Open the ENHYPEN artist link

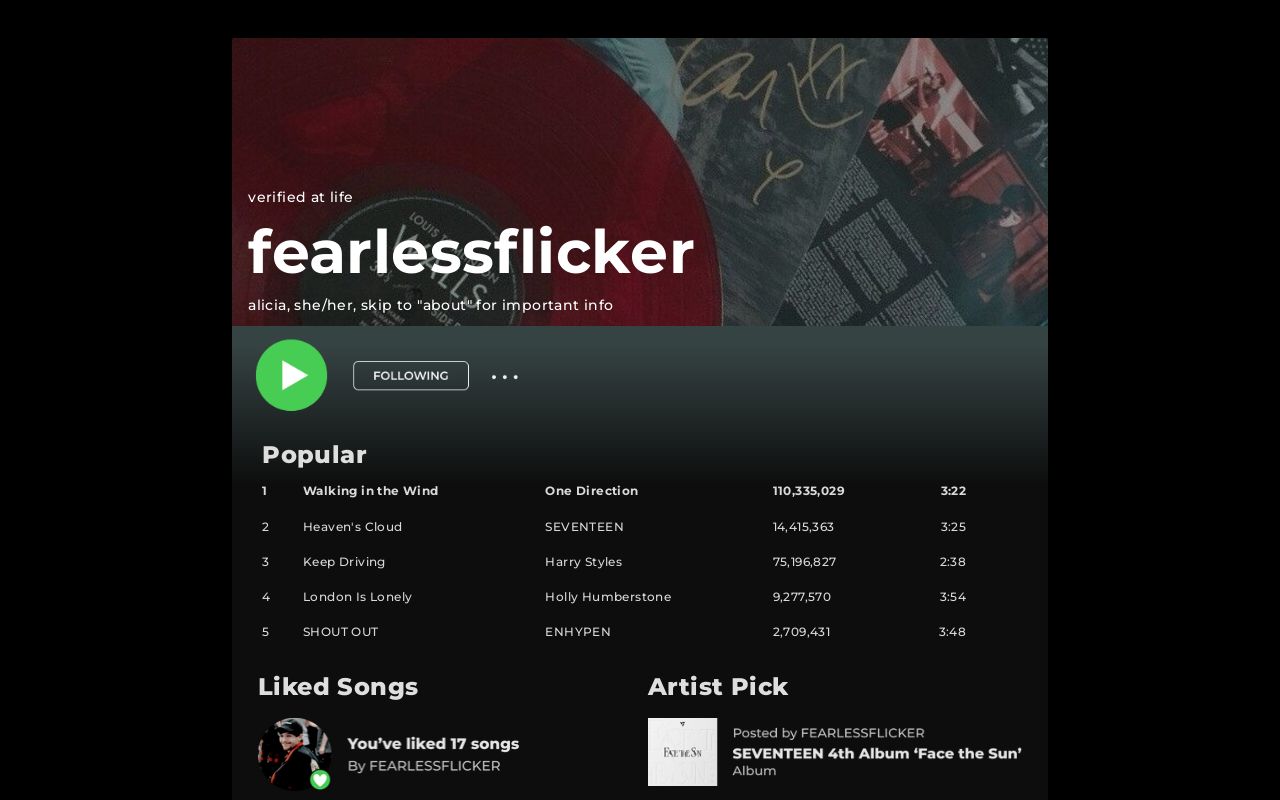click(577, 632)
